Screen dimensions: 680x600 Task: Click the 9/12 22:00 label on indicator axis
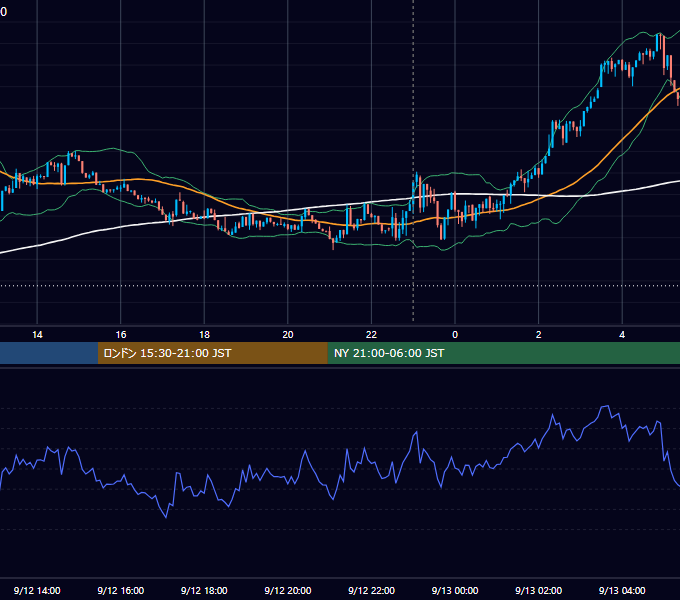(x=371, y=590)
